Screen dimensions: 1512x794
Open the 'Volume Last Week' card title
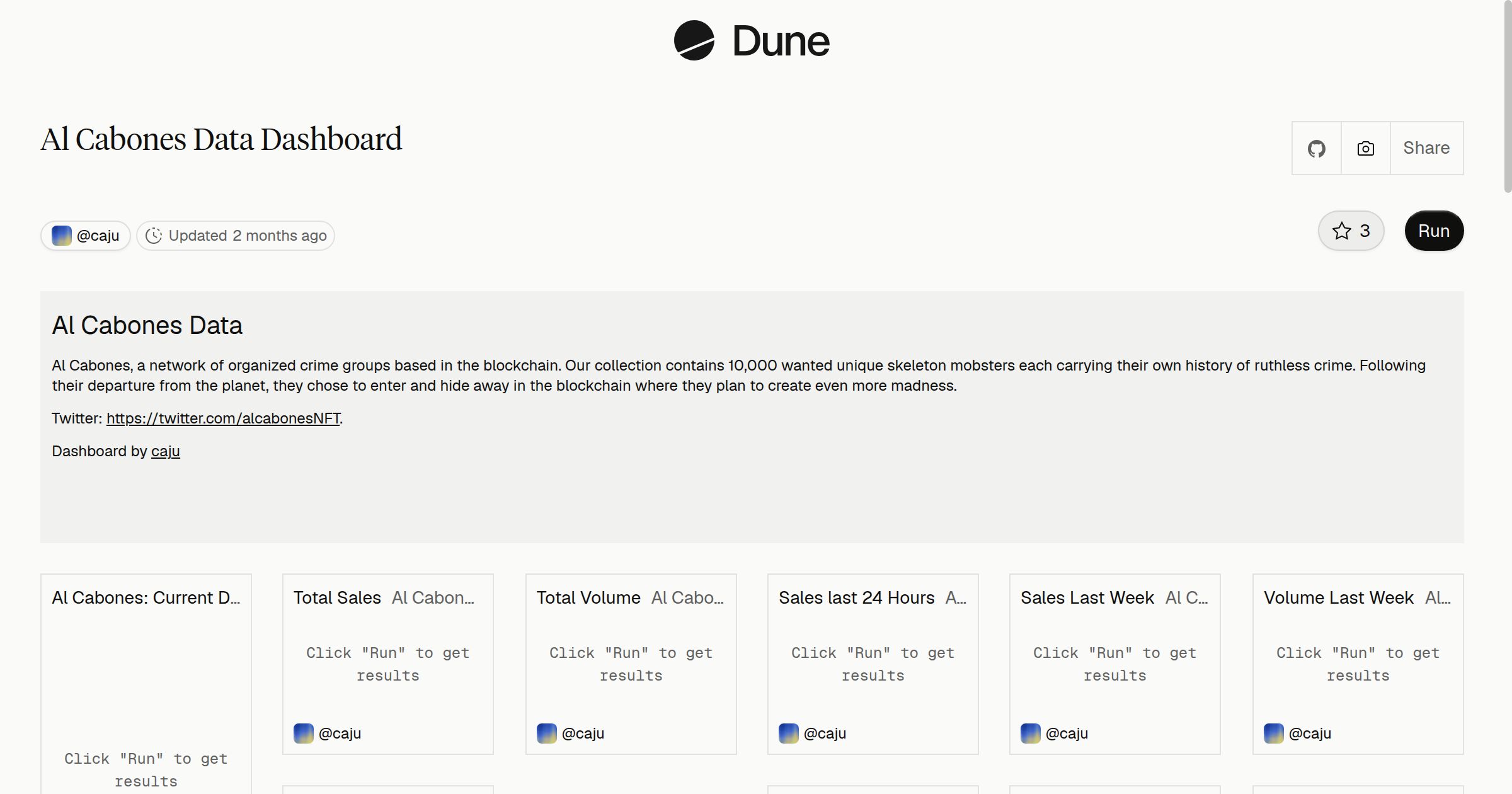(1339, 597)
